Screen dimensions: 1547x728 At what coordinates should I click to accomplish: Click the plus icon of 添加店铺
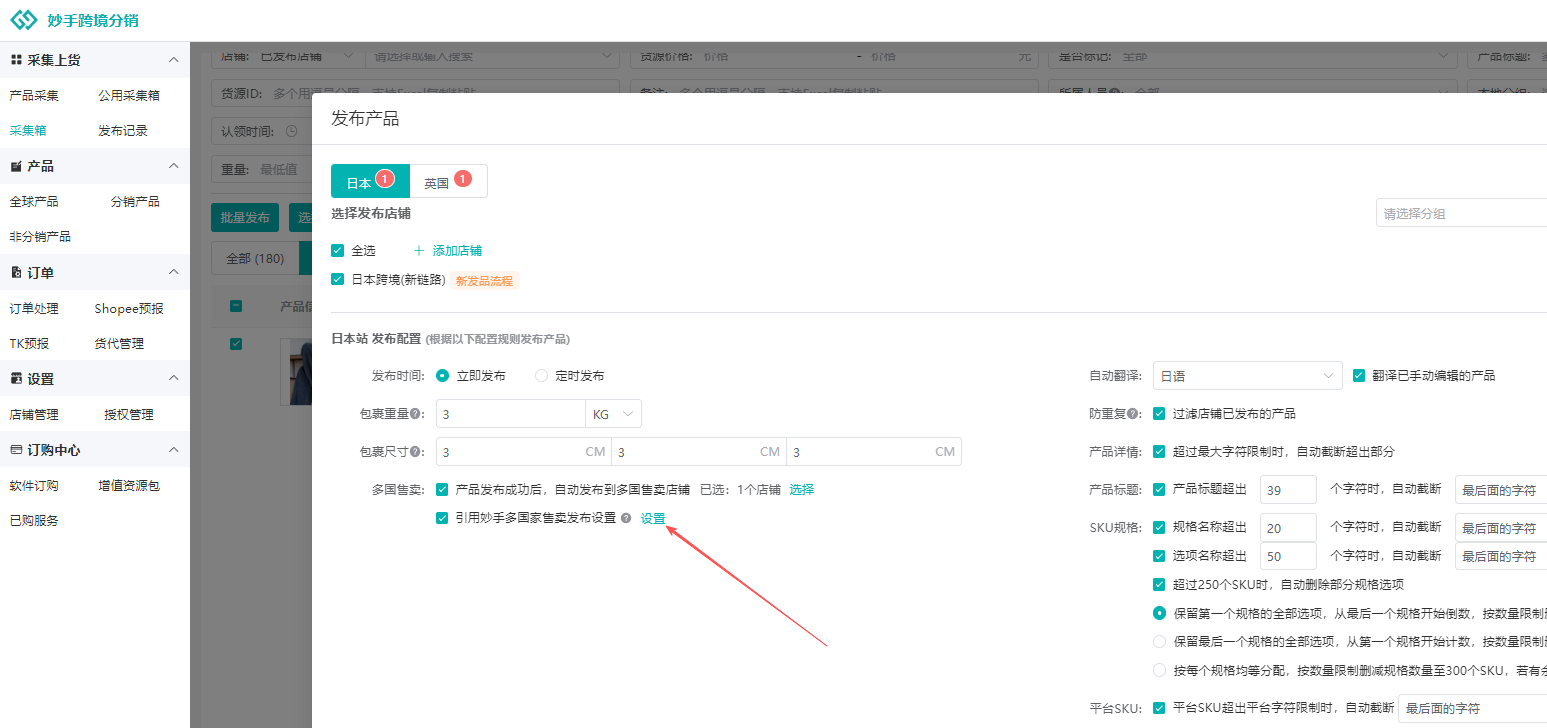(x=419, y=251)
